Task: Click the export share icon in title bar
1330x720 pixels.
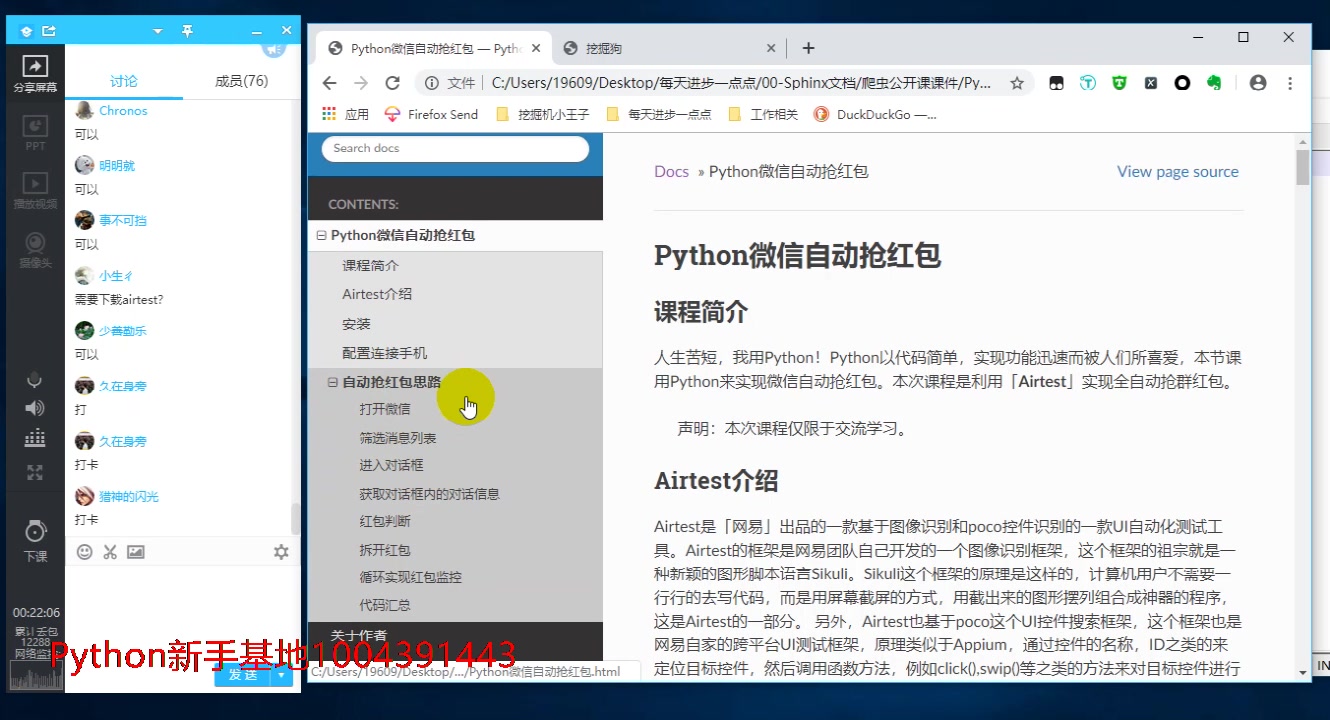Action: 48,31
